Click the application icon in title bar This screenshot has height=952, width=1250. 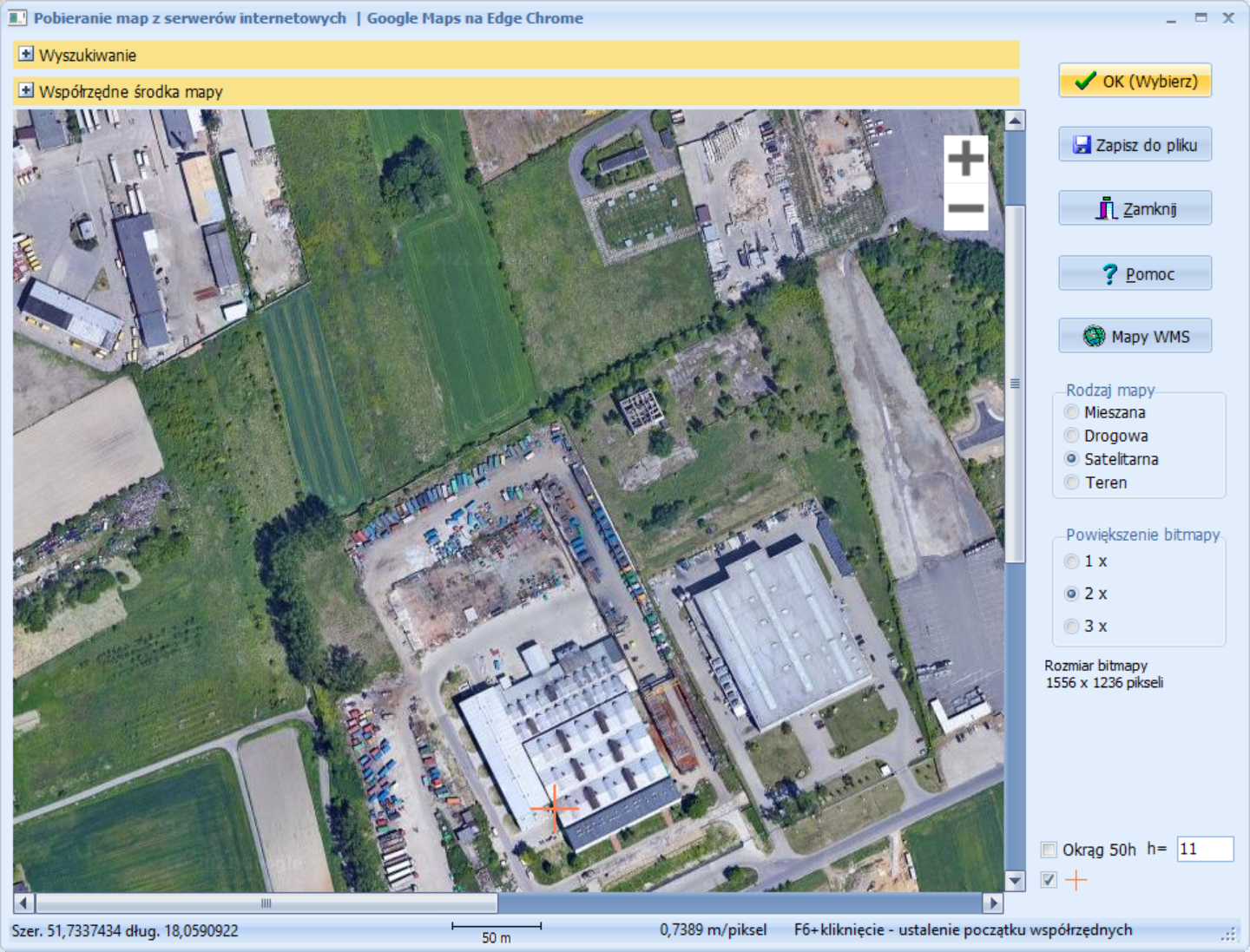tap(17, 17)
